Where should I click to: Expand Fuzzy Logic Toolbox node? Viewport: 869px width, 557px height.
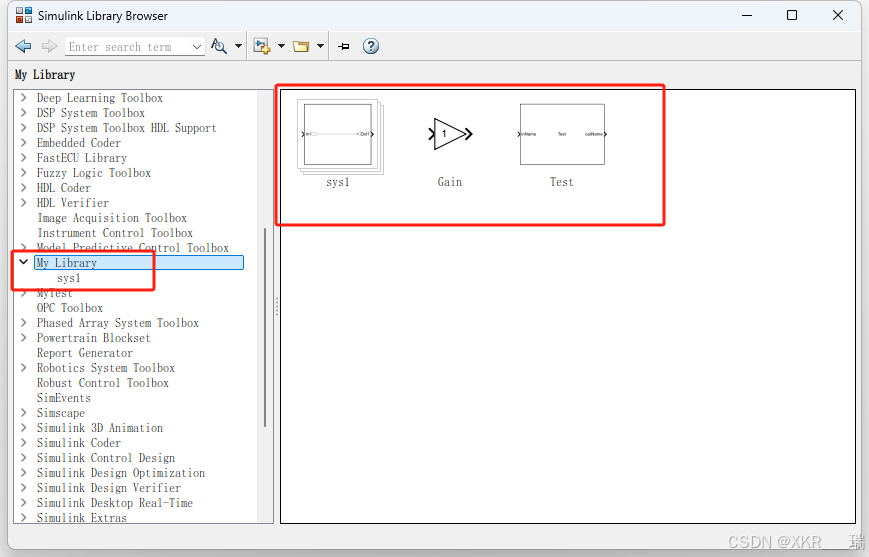pyautogui.click(x=23, y=172)
